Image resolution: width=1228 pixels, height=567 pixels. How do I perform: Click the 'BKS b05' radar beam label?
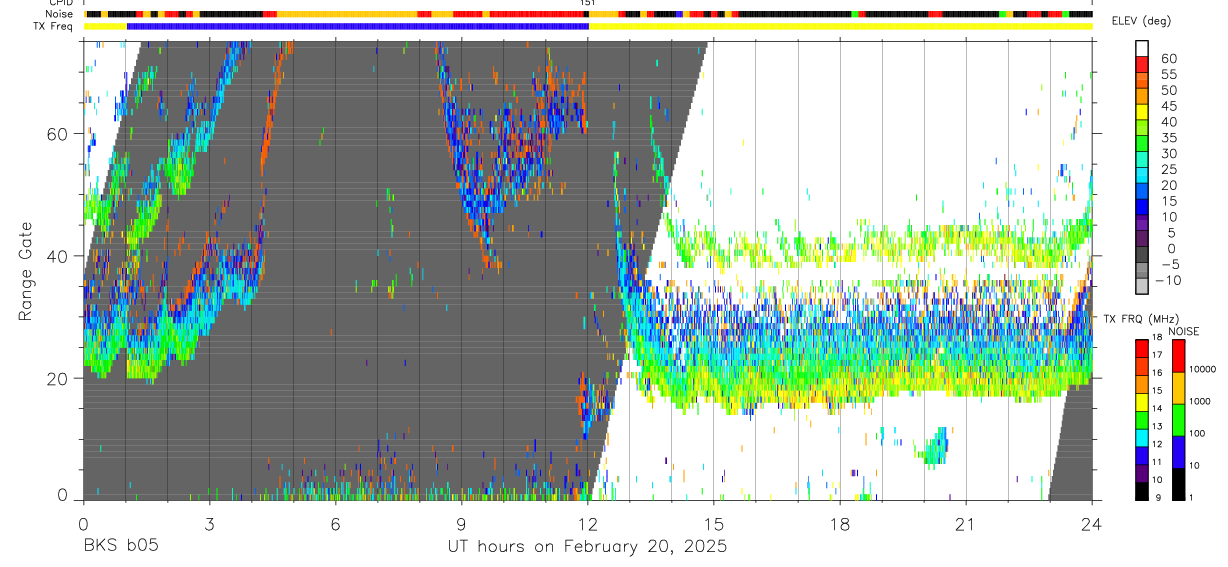120,547
